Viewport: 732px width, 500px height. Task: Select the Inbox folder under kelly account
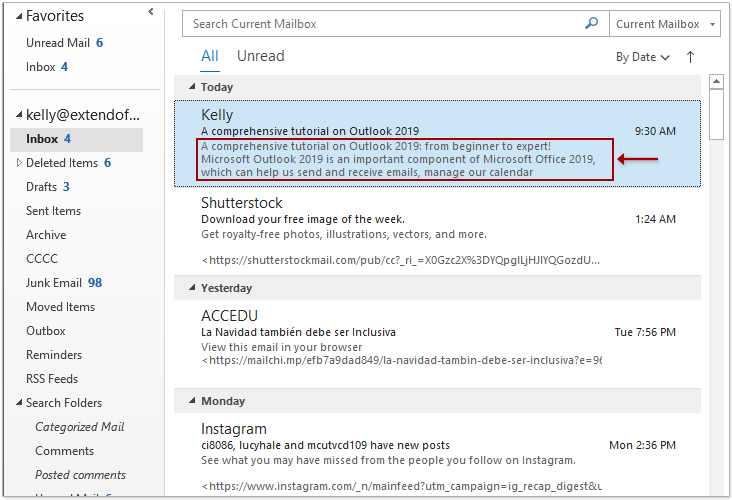click(x=77, y=139)
